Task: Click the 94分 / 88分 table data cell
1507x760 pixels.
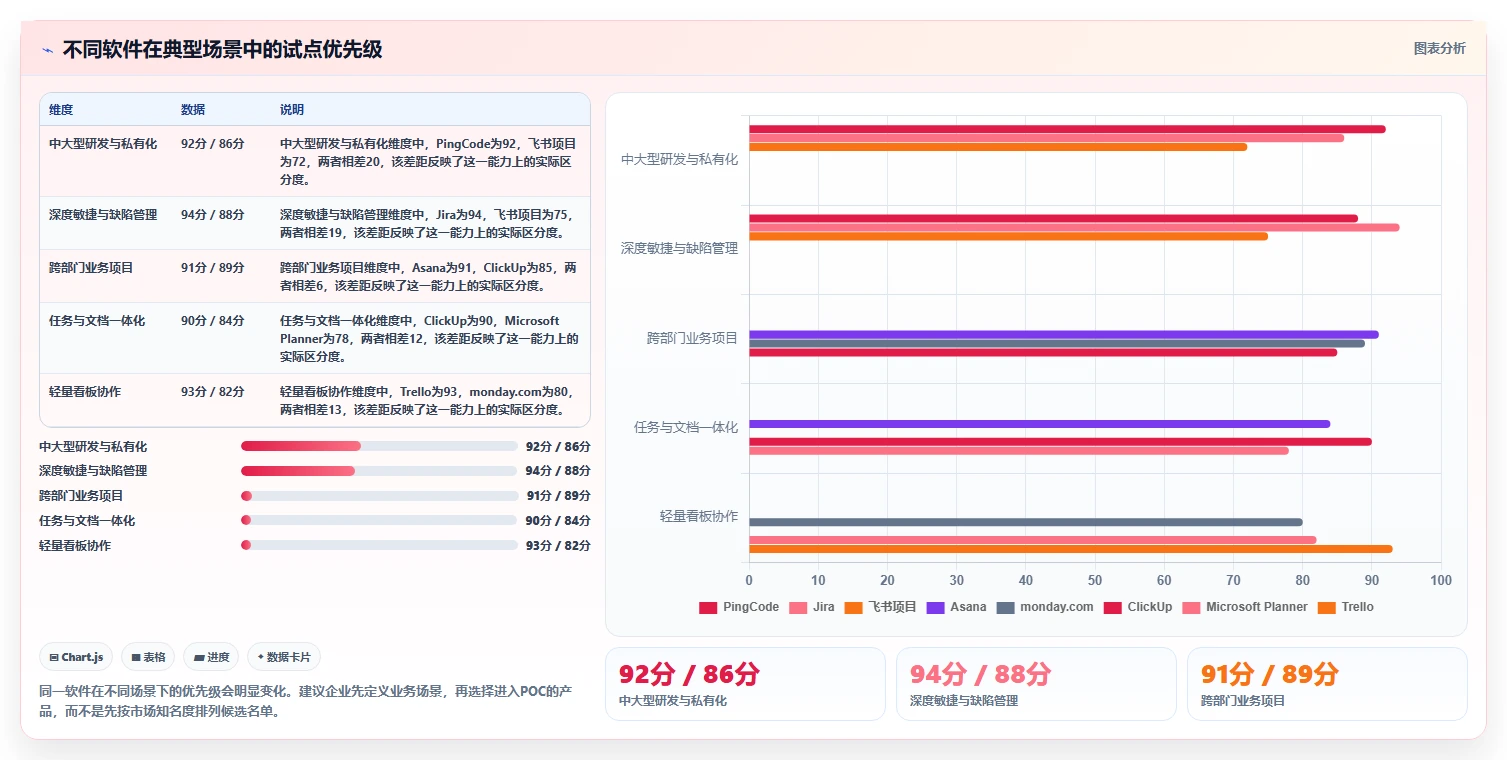Action: 213,214
